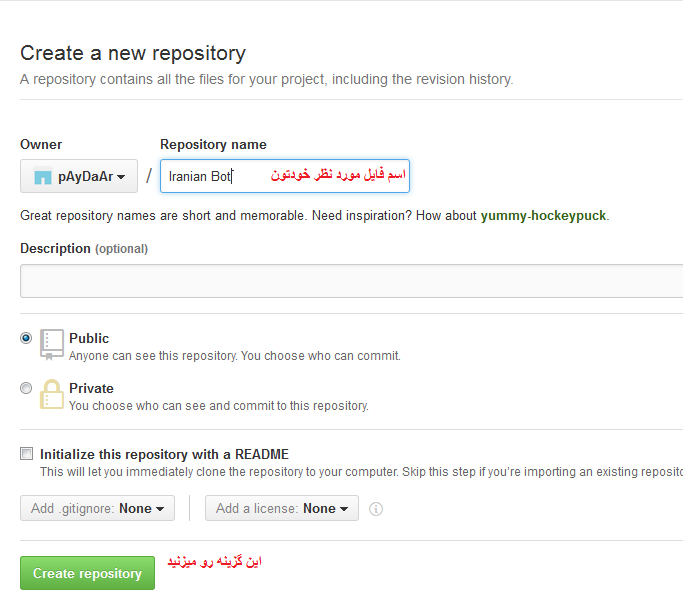The width and height of the screenshot is (683, 597).
Task: Click the Private option label
Action: click(91, 388)
